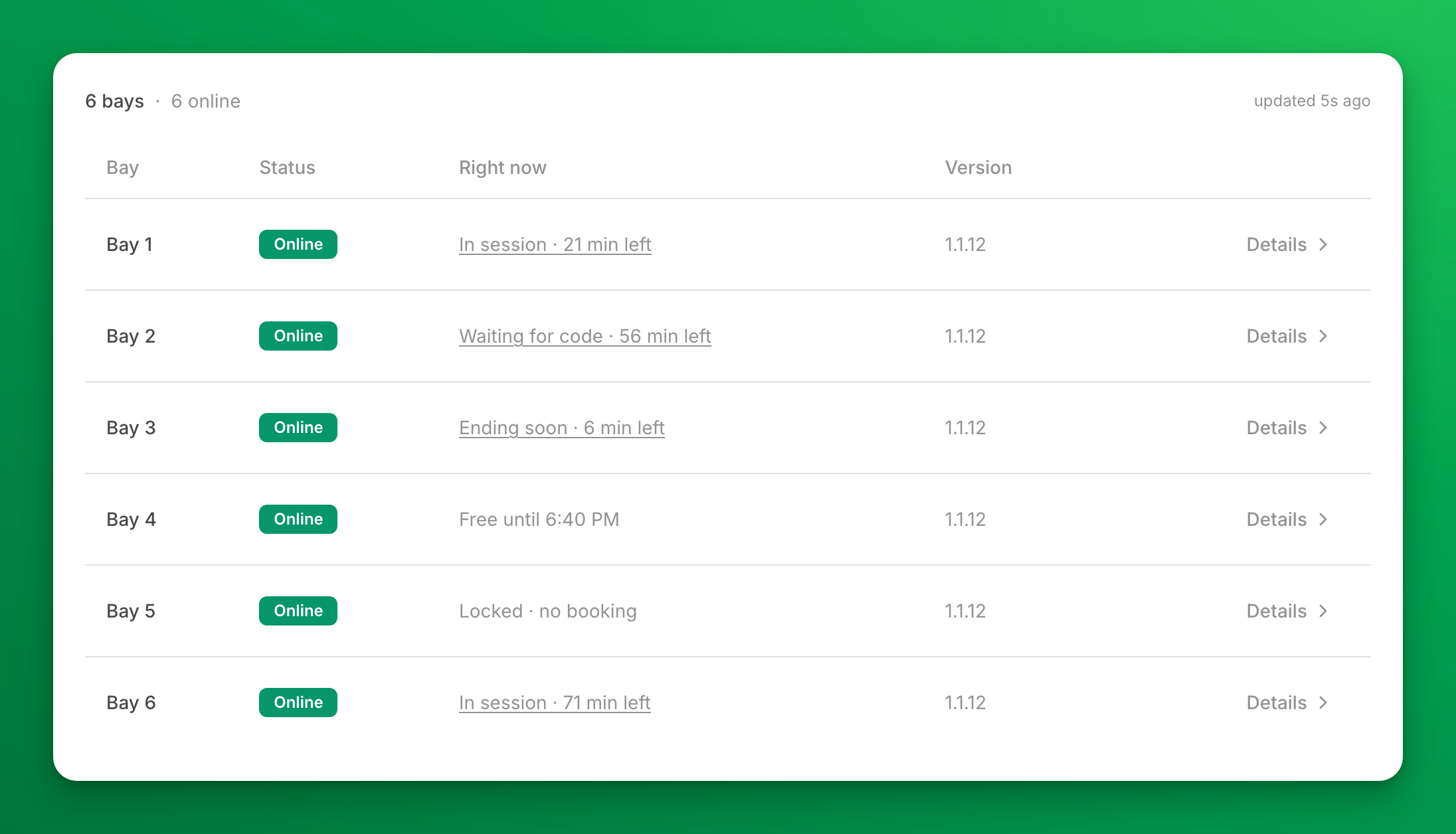
Task: Click version 1.1.12 in Bay 1 row
Action: click(x=965, y=244)
